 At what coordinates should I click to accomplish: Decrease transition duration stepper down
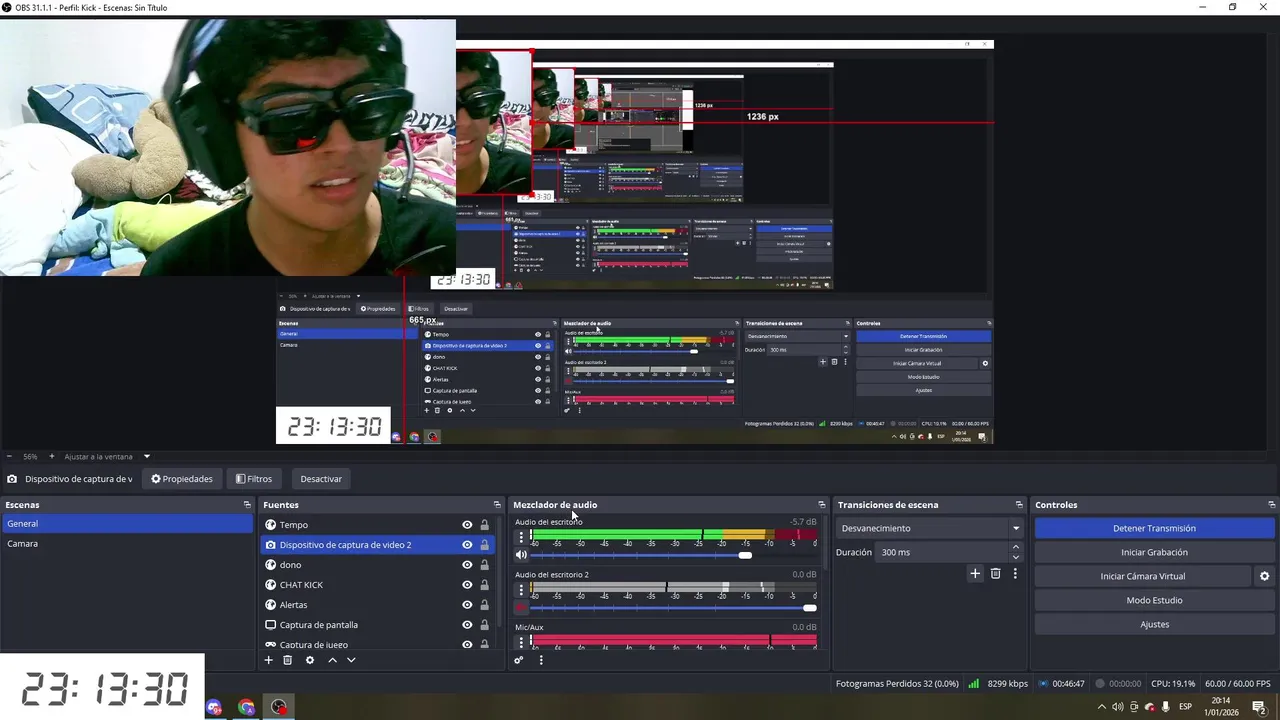click(x=1016, y=557)
